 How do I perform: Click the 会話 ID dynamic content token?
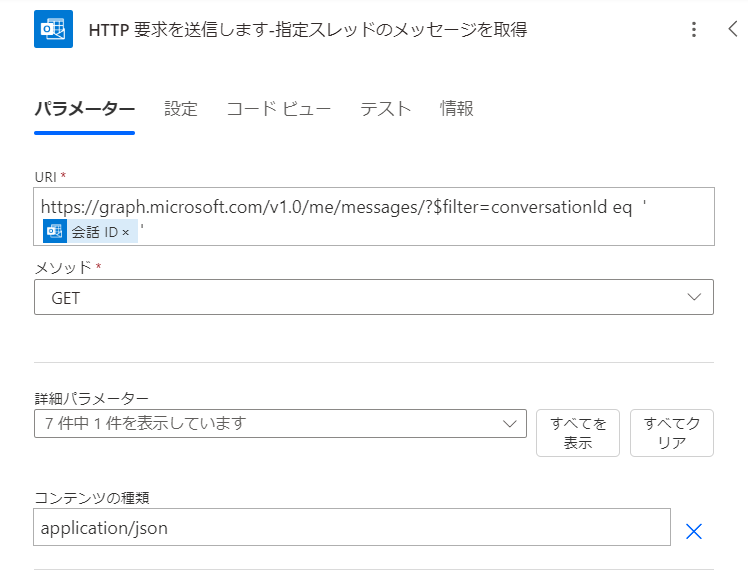[91, 231]
